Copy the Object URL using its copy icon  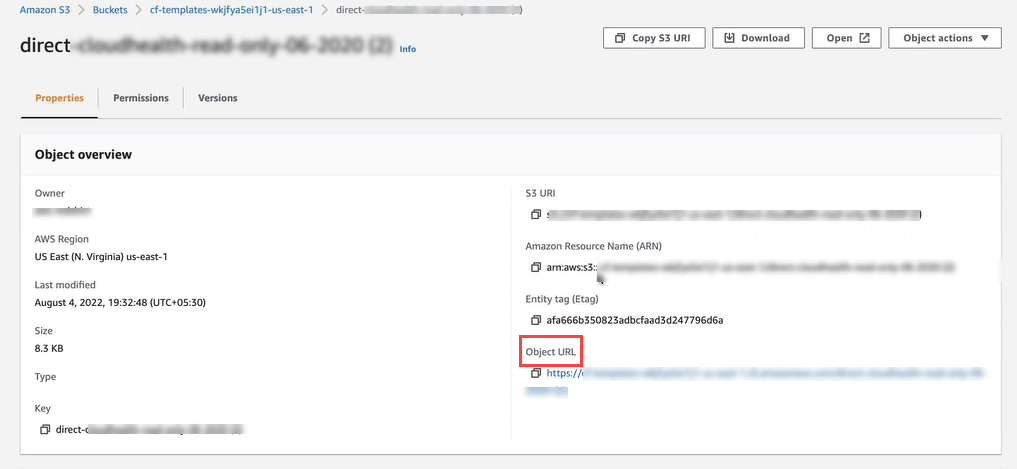[535, 374]
